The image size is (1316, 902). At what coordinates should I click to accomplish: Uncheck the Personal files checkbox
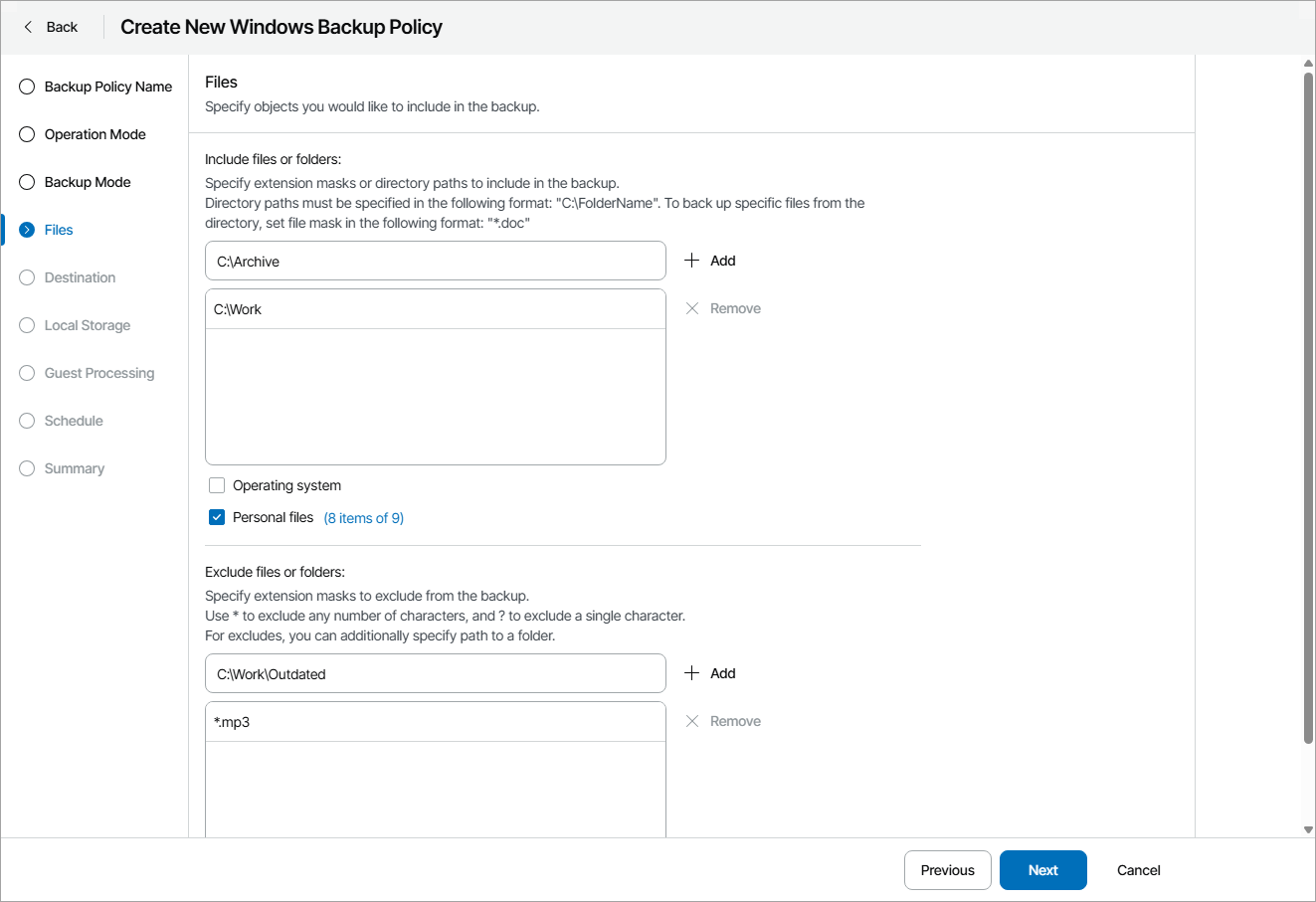(217, 517)
